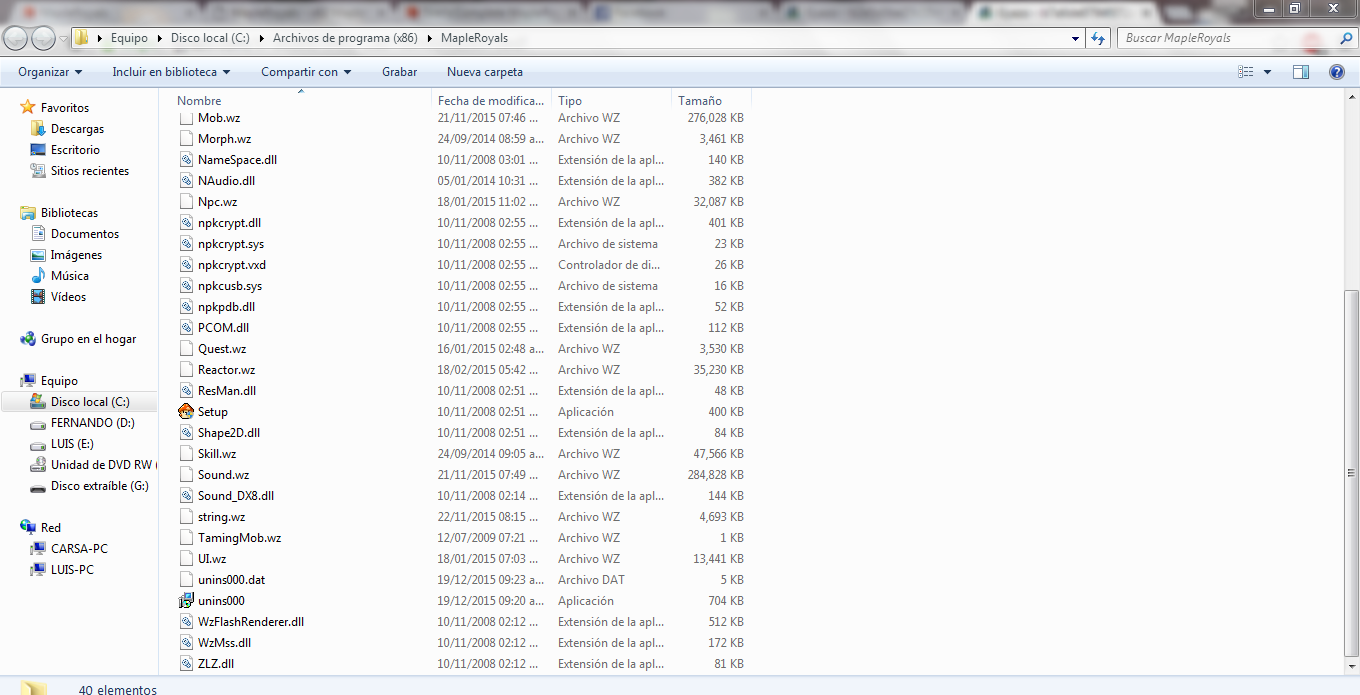
Task: Select the Setup application icon
Action: 186,412
